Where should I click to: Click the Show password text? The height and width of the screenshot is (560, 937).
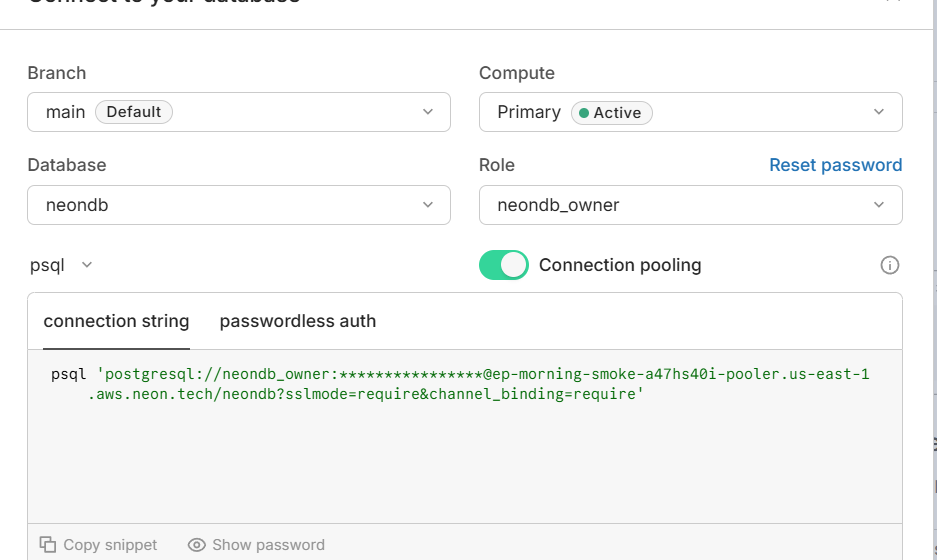click(x=268, y=545)
